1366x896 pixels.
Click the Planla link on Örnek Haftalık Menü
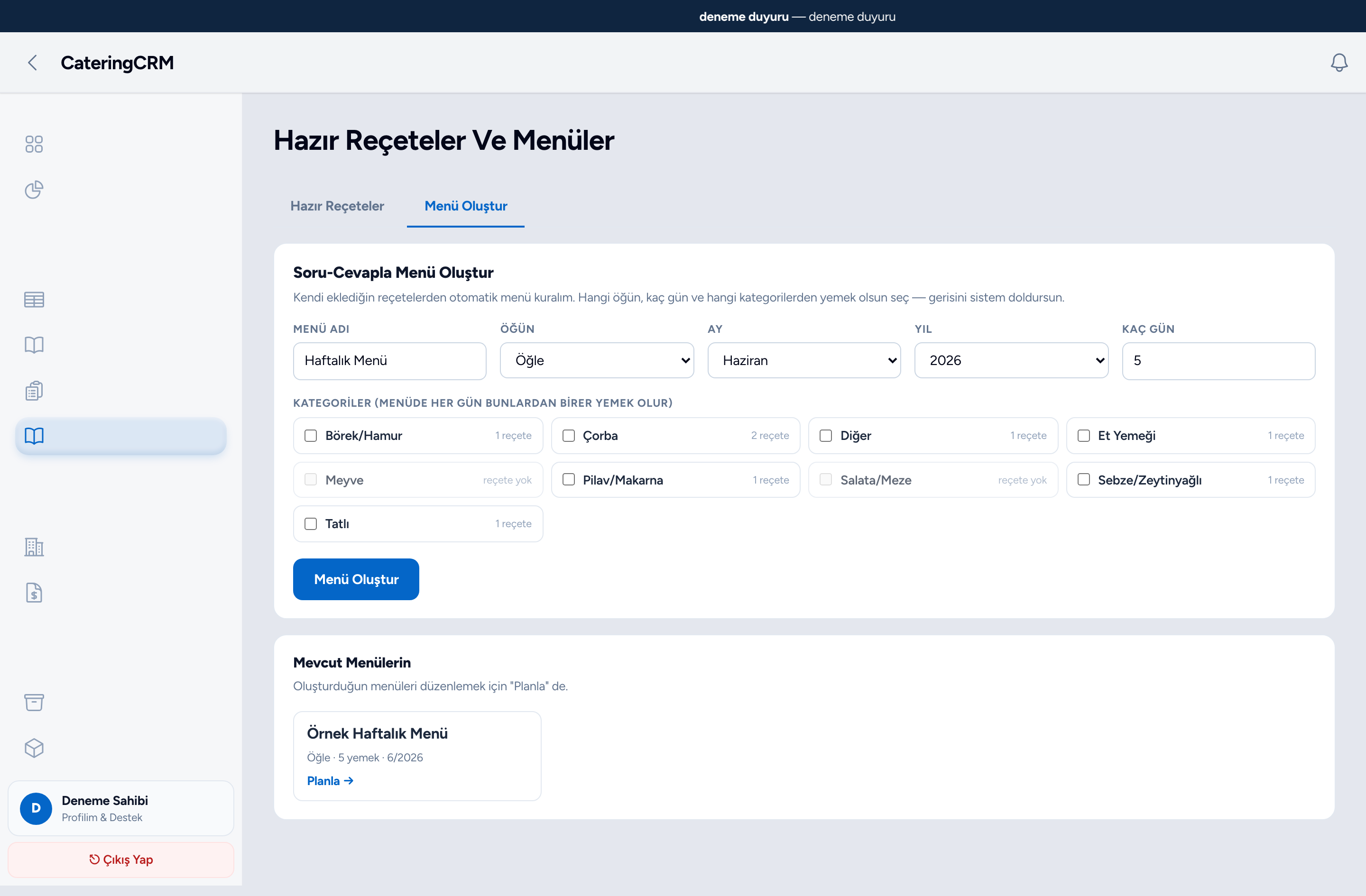coord(330,781)
